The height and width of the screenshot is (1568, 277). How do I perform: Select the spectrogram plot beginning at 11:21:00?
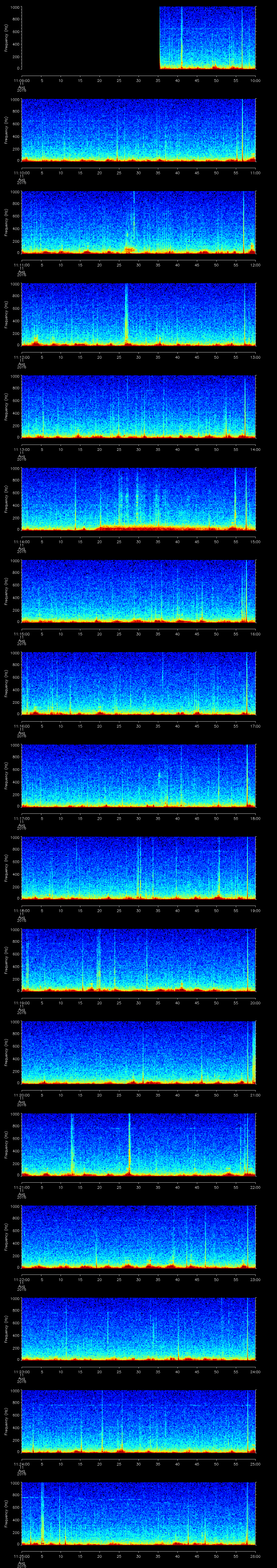click(x=139, y=1144)
